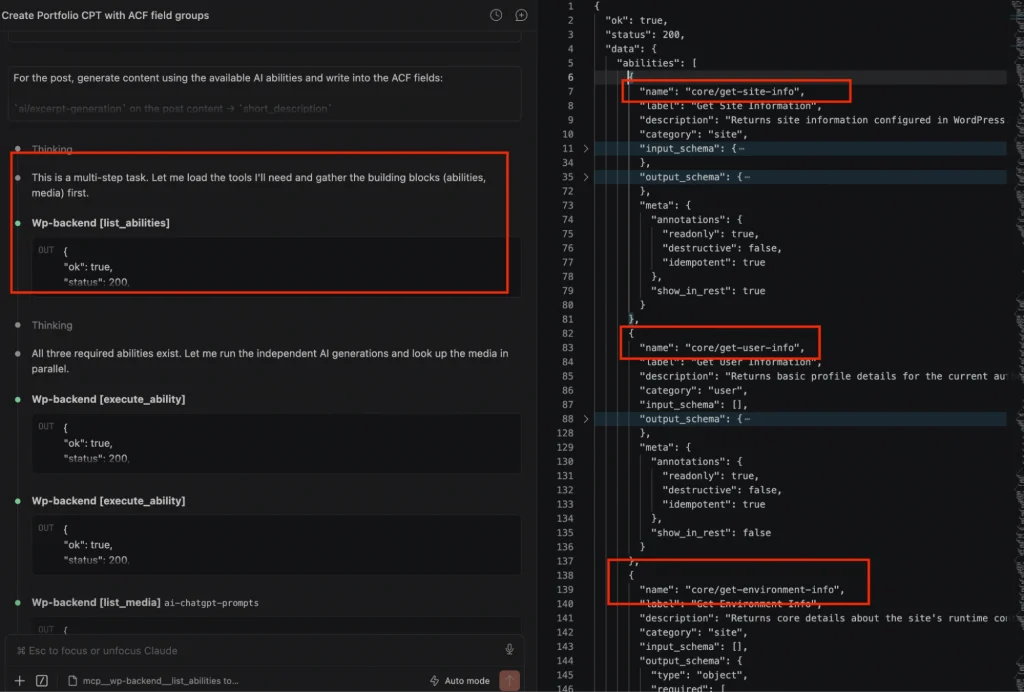Click line number 82 in the gutter

click(x=568, y=334)
